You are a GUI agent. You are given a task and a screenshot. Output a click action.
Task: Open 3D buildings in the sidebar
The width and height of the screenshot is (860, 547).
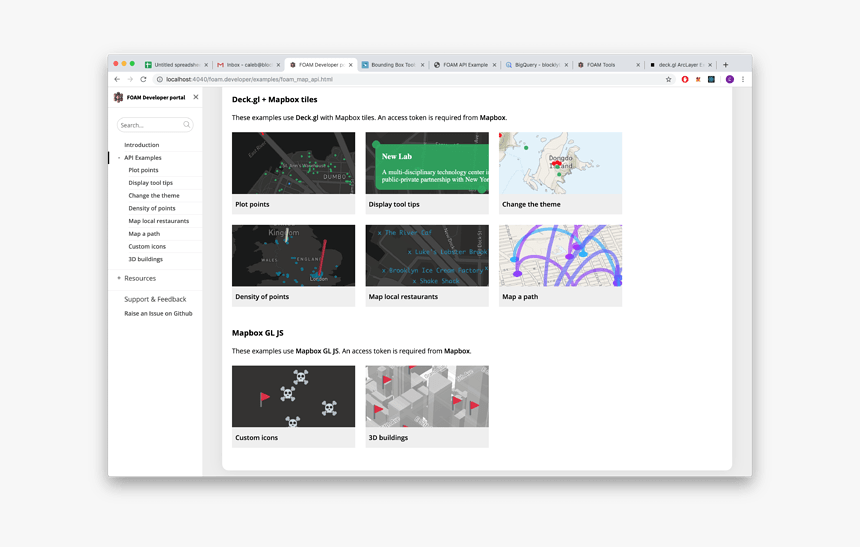click(x=145, y=259)
